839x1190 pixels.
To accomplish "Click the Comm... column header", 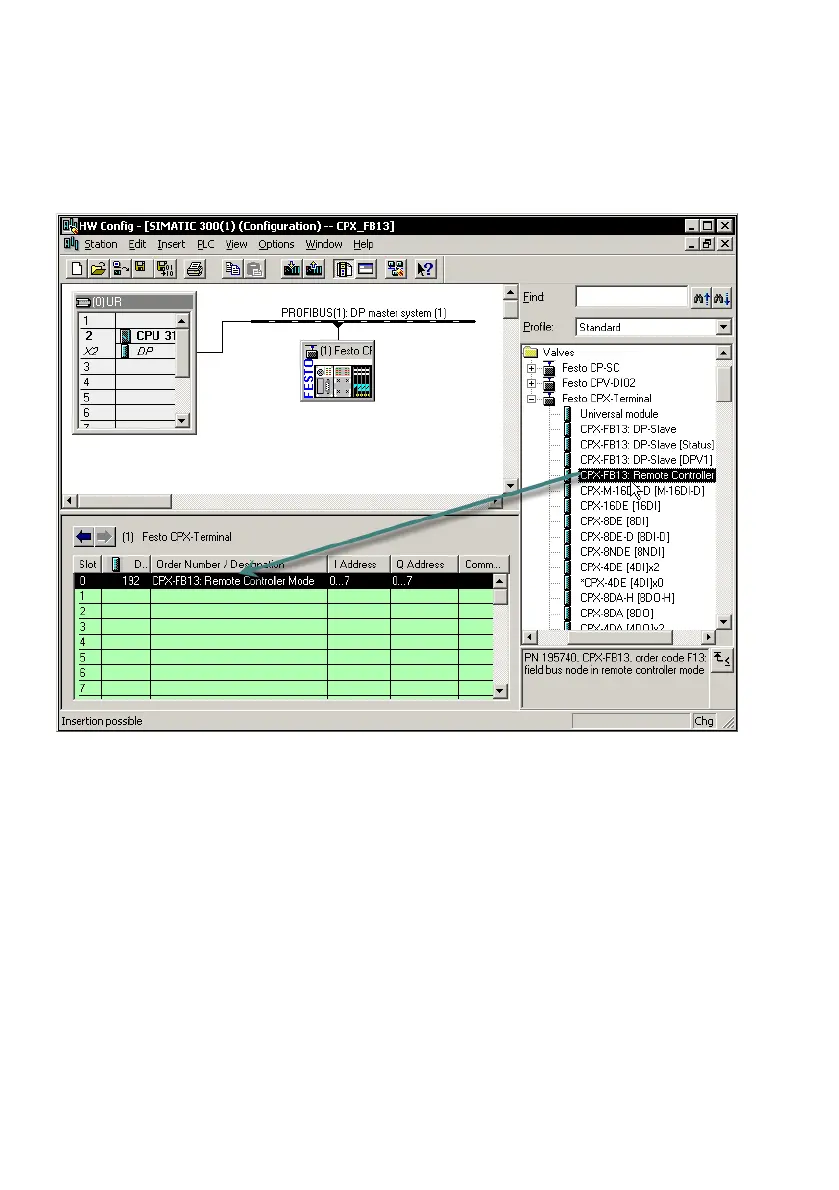I will point(482,564).
